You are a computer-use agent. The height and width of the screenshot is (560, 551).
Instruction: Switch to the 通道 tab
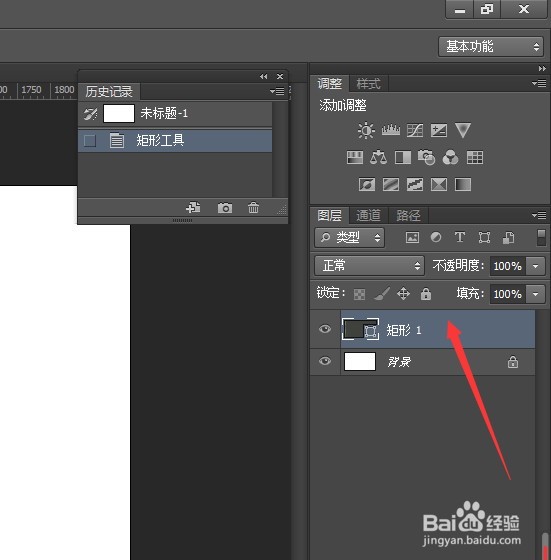(368, 215)
